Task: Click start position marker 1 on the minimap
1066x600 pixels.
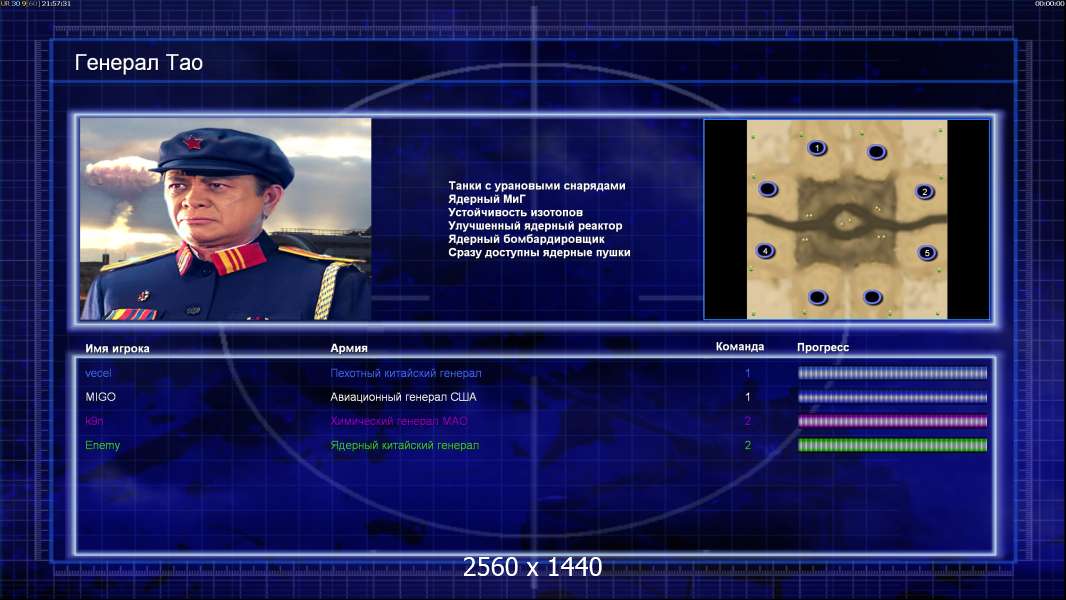Action: tap(817, 147)
